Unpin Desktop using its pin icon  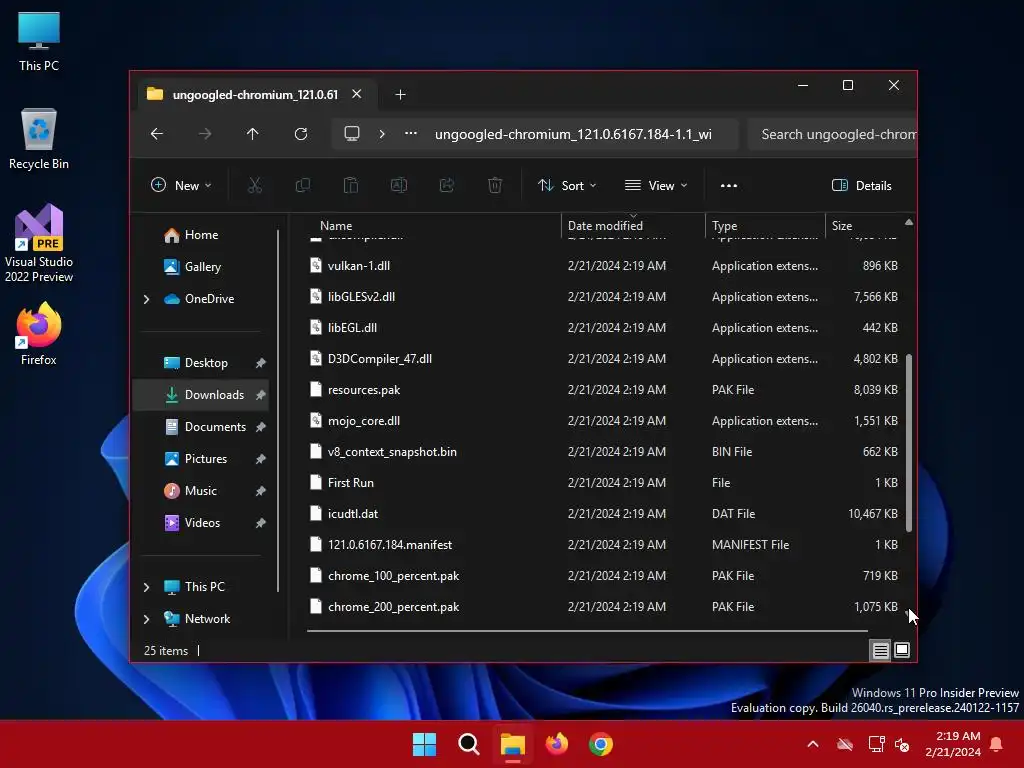point(261,363)
